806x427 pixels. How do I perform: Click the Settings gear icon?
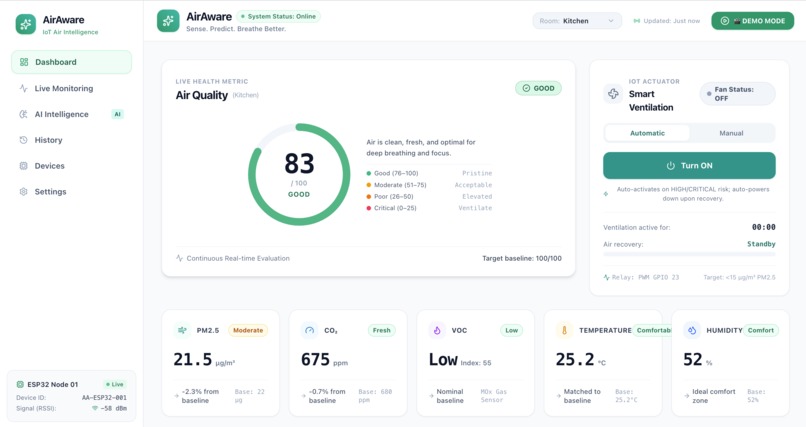[23, 192]
